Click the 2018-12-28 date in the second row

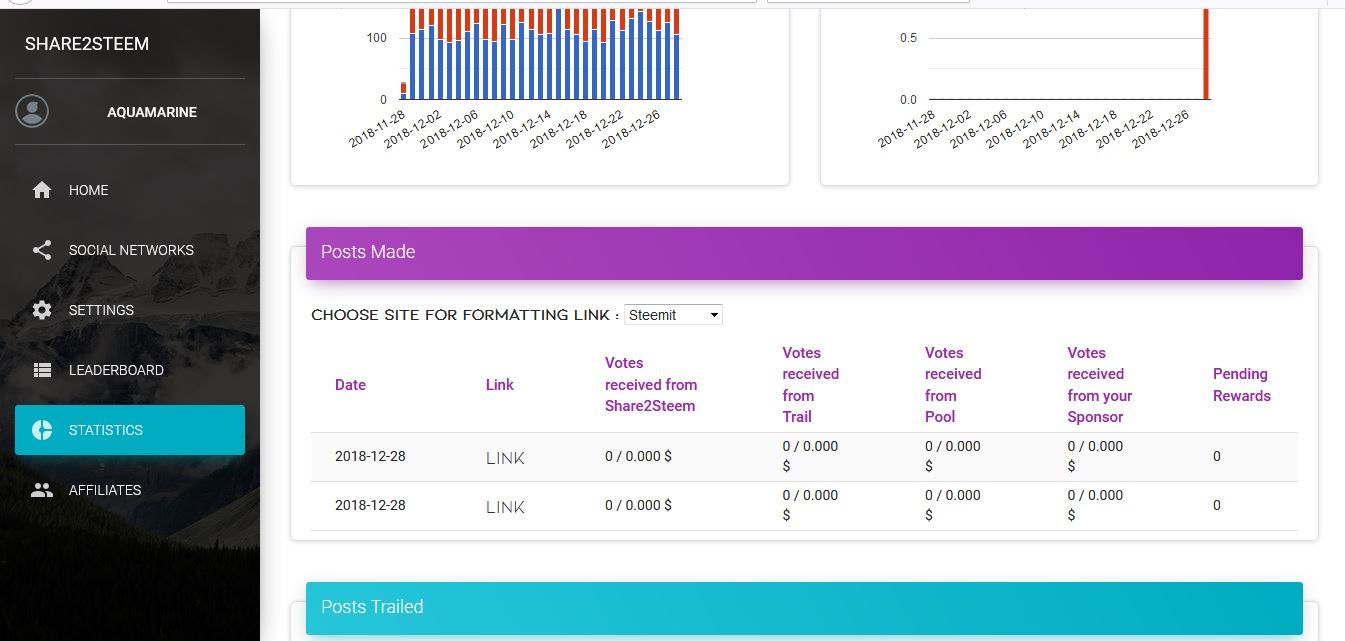(x=370, y=506)
